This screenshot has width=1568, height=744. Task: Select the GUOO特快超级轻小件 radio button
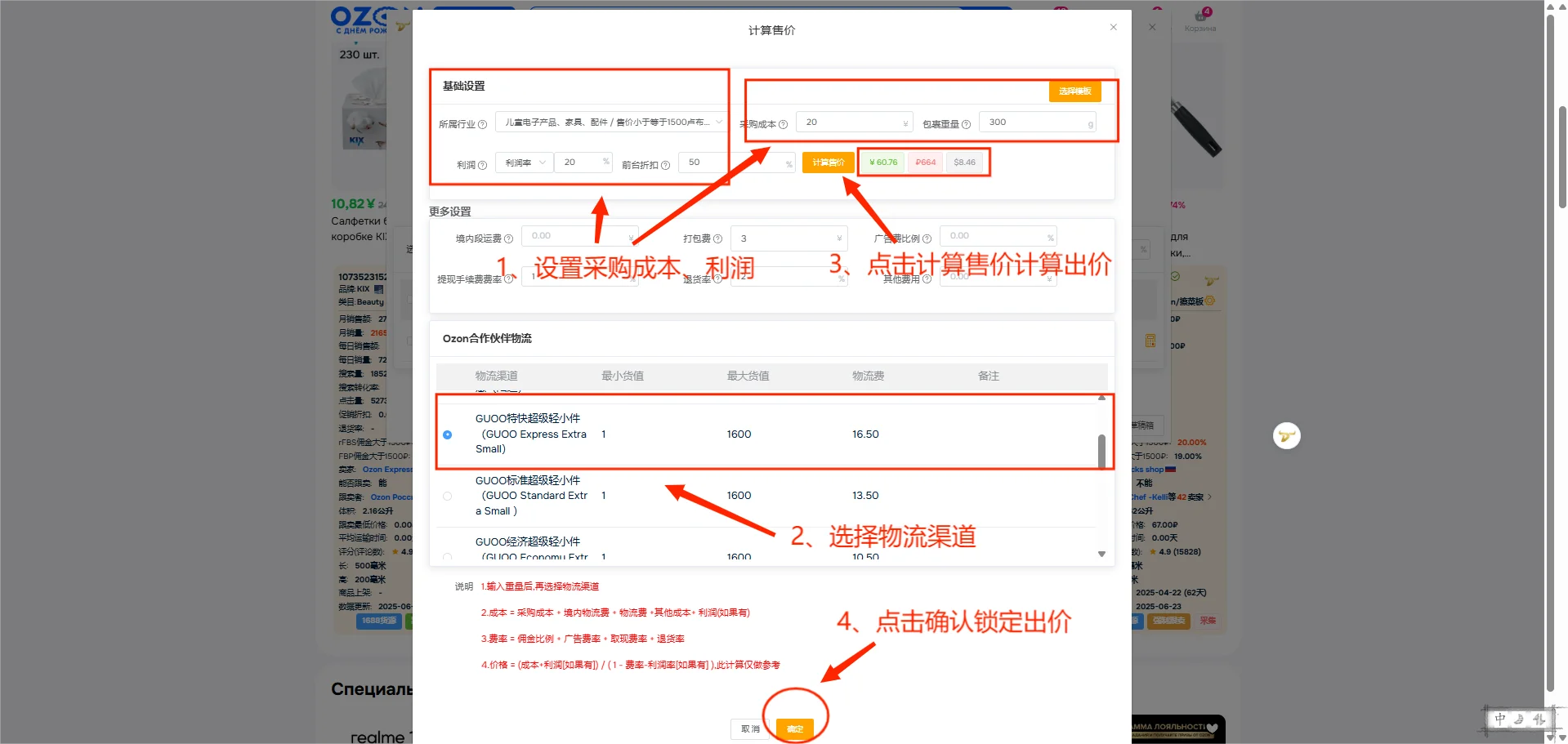(448, 434)
